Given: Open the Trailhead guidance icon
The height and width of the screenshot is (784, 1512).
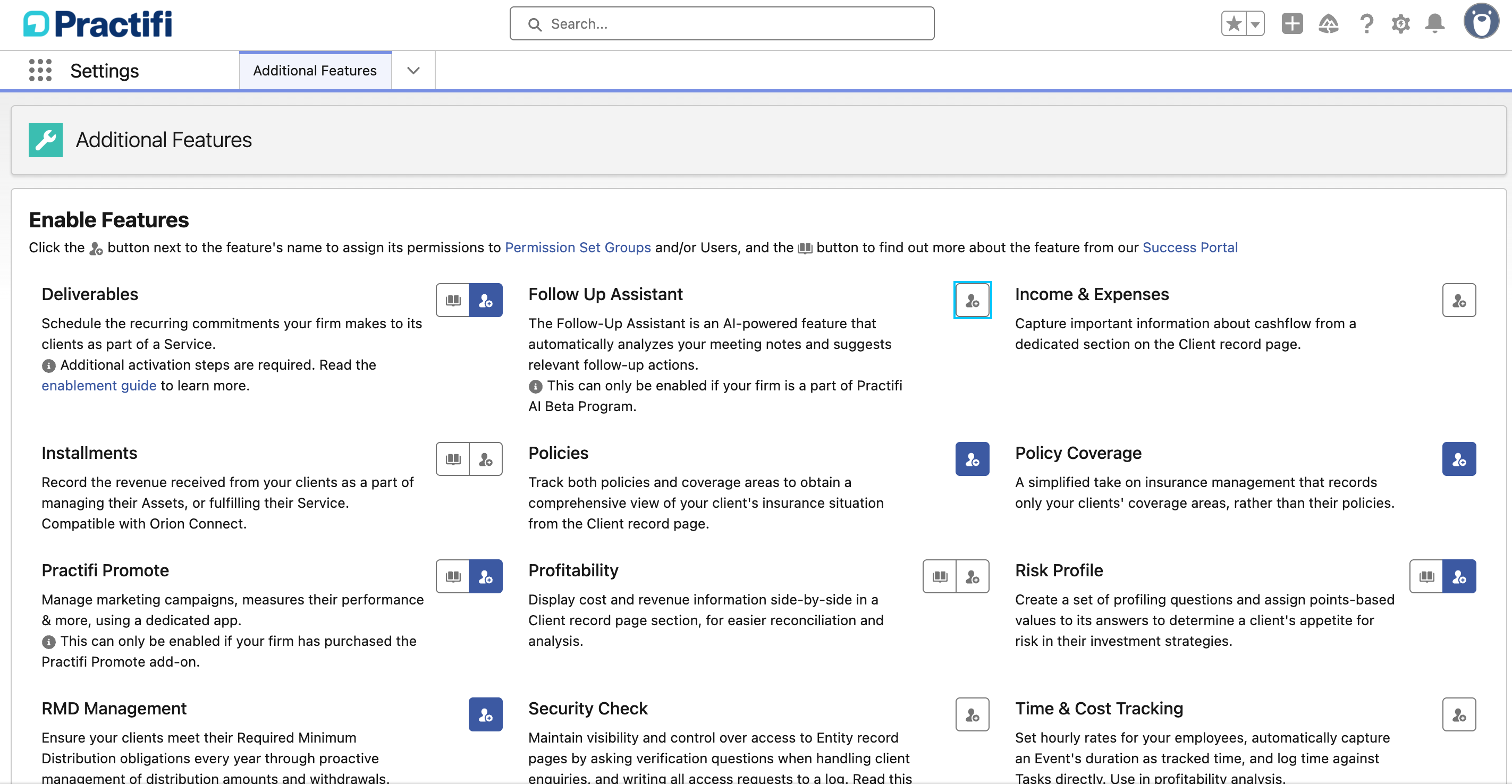Looking at the screenshot, I should point(1328,24).
